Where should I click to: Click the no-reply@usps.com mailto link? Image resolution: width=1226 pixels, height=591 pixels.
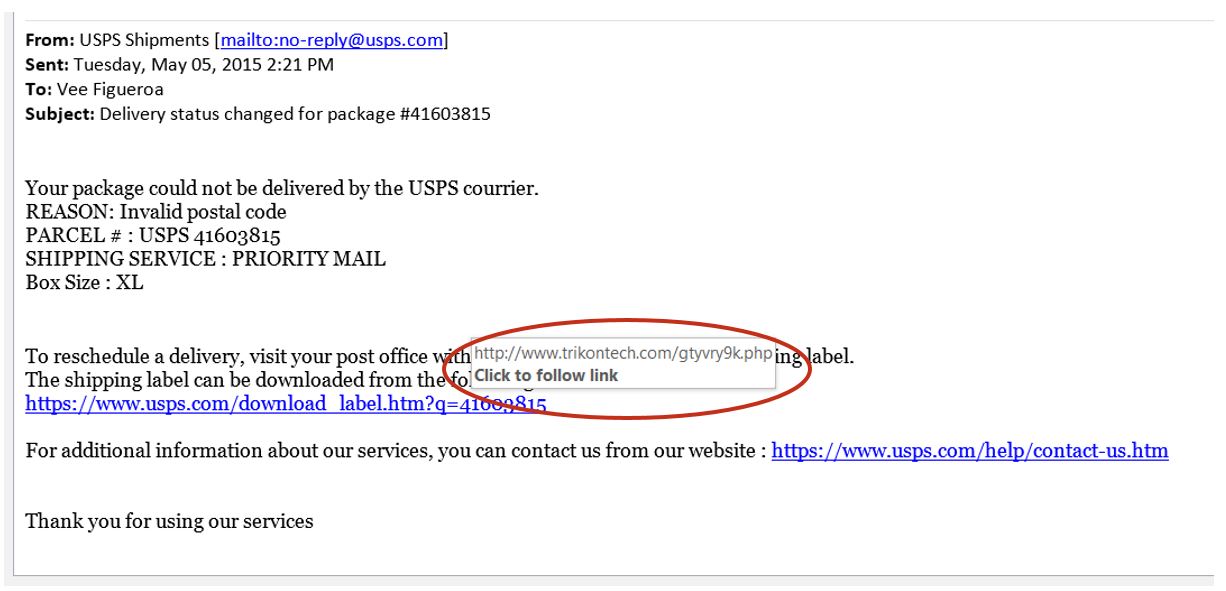click(x=332, y=40)
